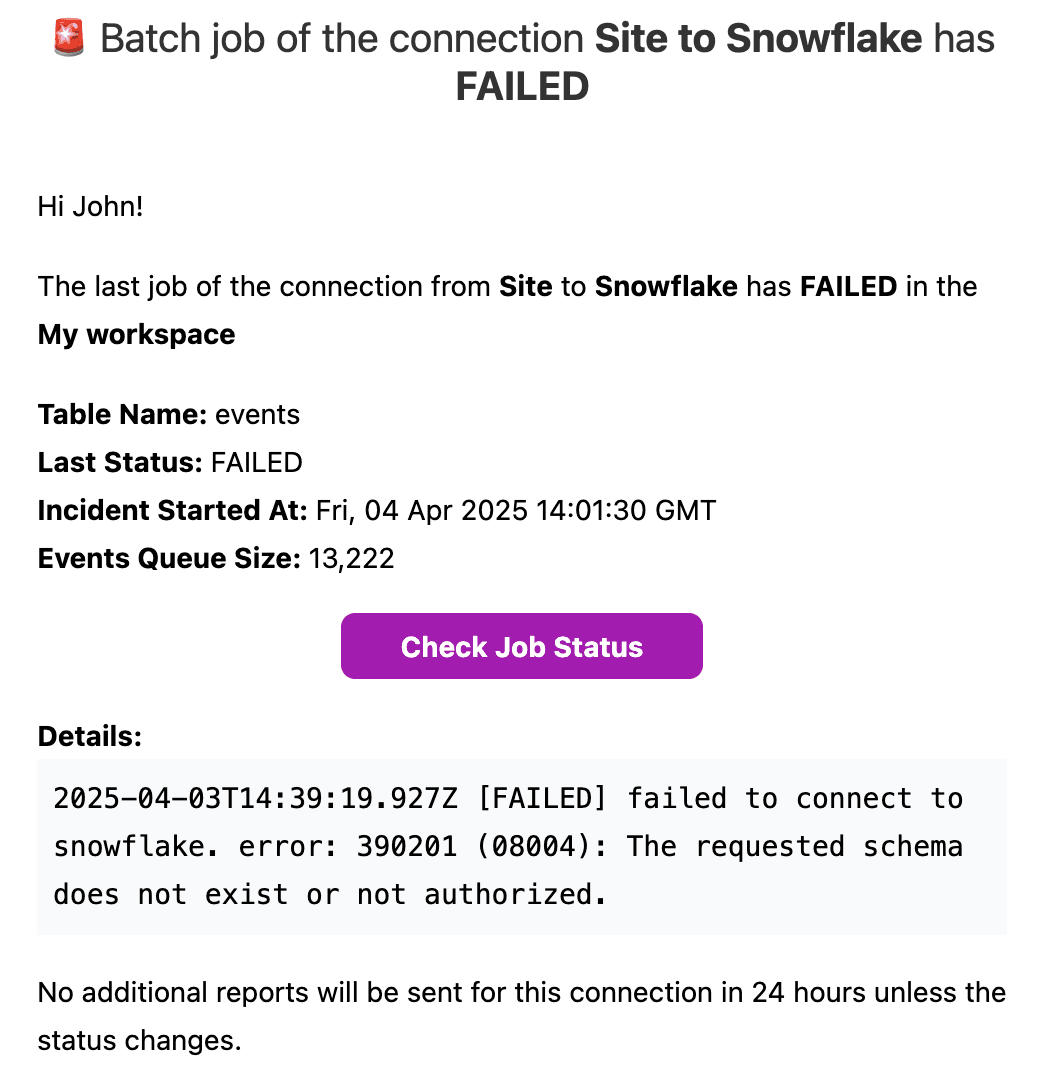Screen dimensions: 1040x1076
Task: Click the red siren alert icon
Action: tap(69, 38)
